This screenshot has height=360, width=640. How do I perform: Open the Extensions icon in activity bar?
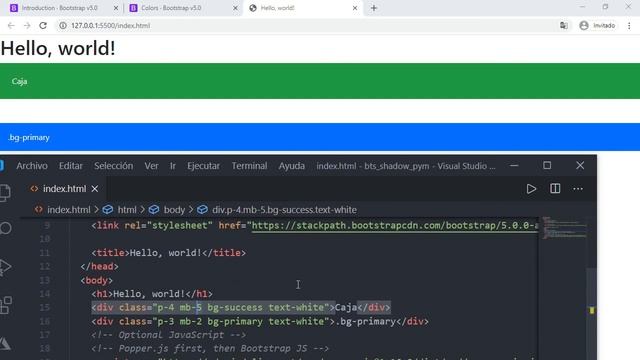6,305
